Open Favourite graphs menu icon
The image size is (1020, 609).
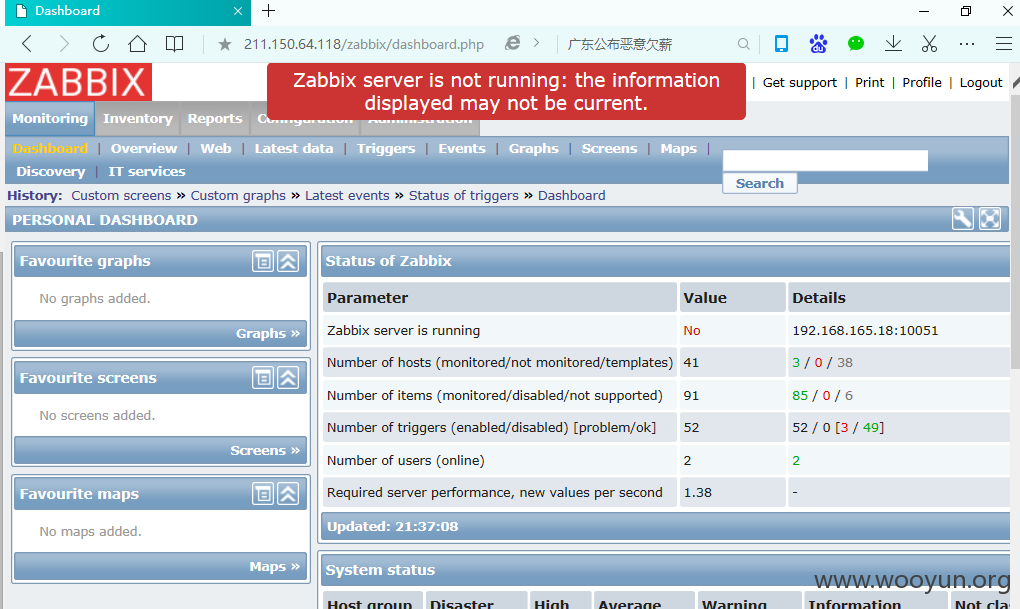(x=263, y=261)
